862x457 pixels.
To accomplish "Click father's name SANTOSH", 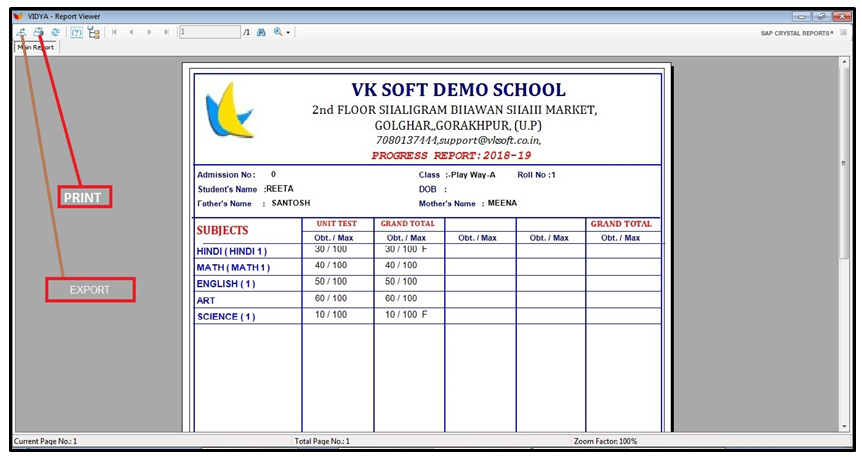I will coord(291,203).
